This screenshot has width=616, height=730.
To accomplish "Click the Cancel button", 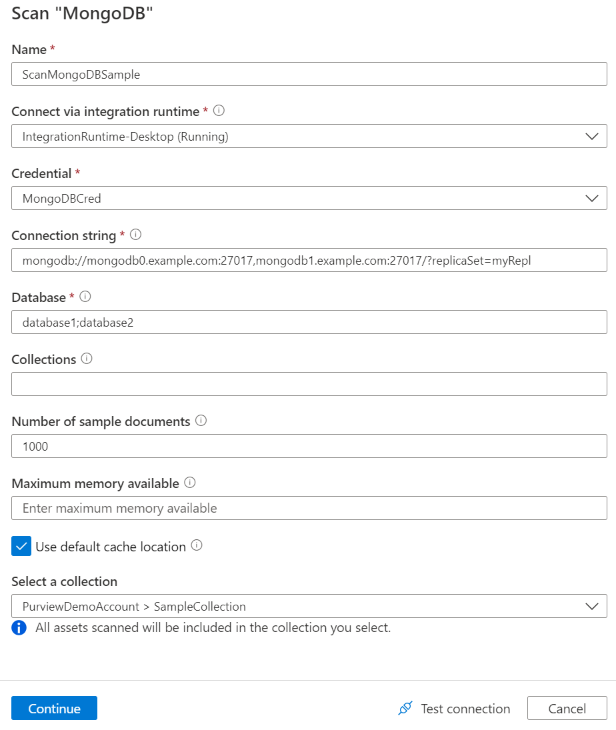I will coord(567,709).
